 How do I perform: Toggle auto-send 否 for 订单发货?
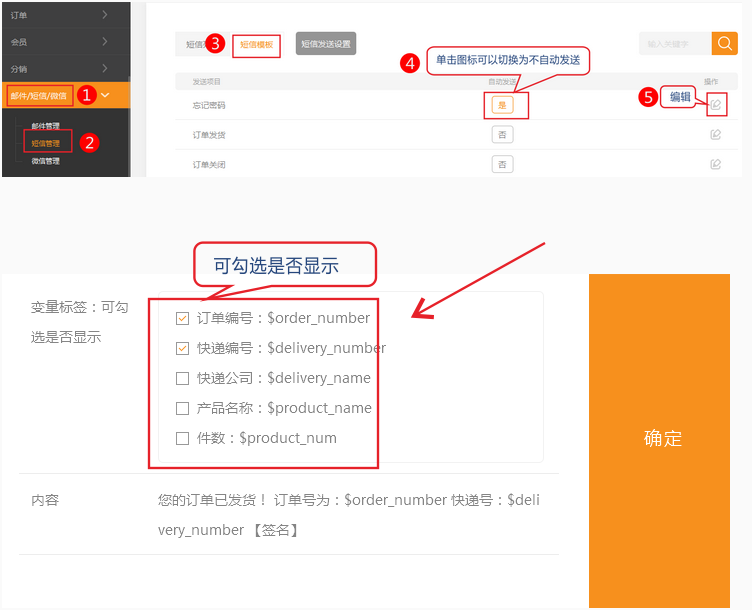click(x=502, y=135)
